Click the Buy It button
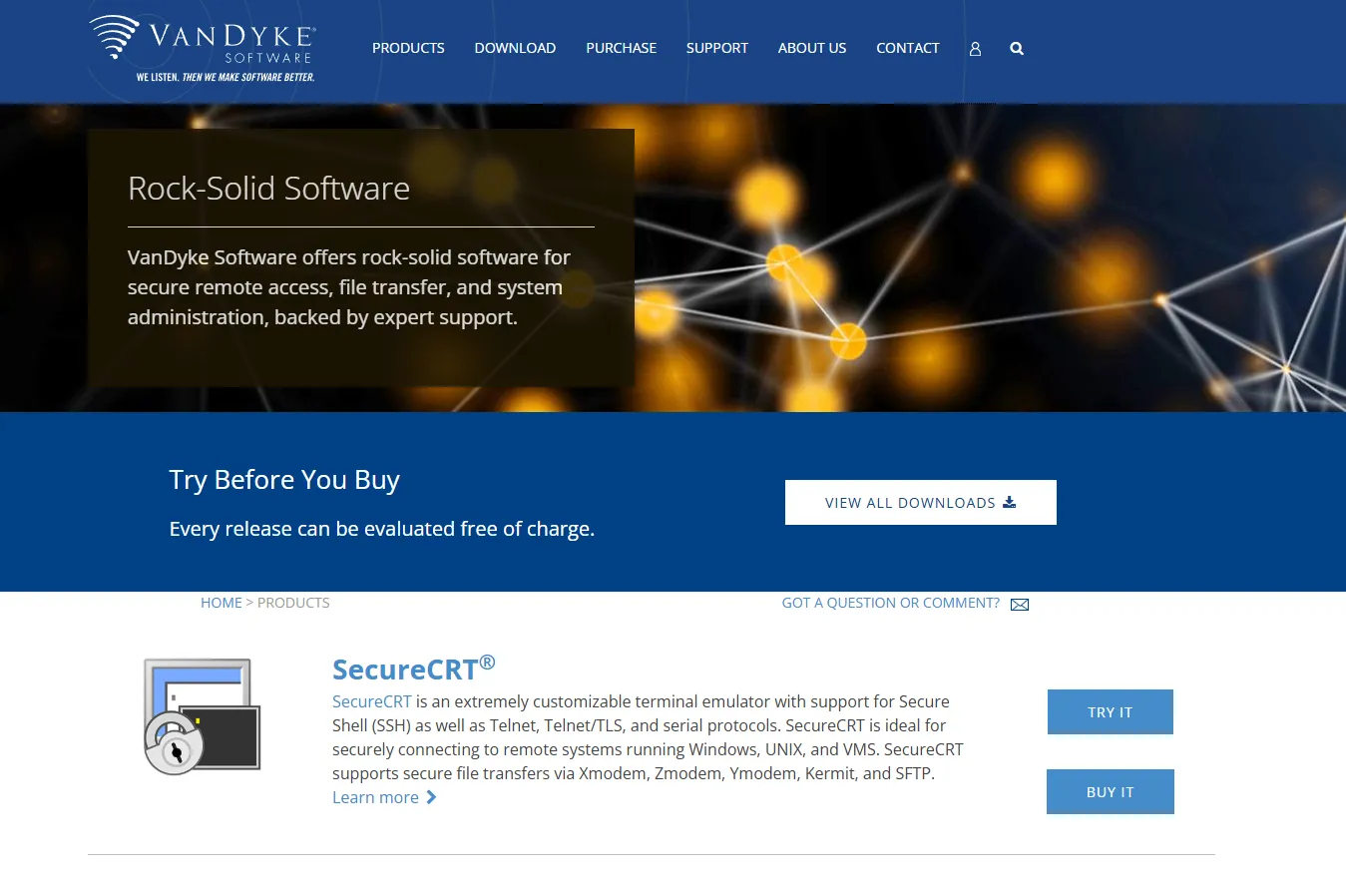The height and width of the screenshot is (896, 1346). [1111, 792]
